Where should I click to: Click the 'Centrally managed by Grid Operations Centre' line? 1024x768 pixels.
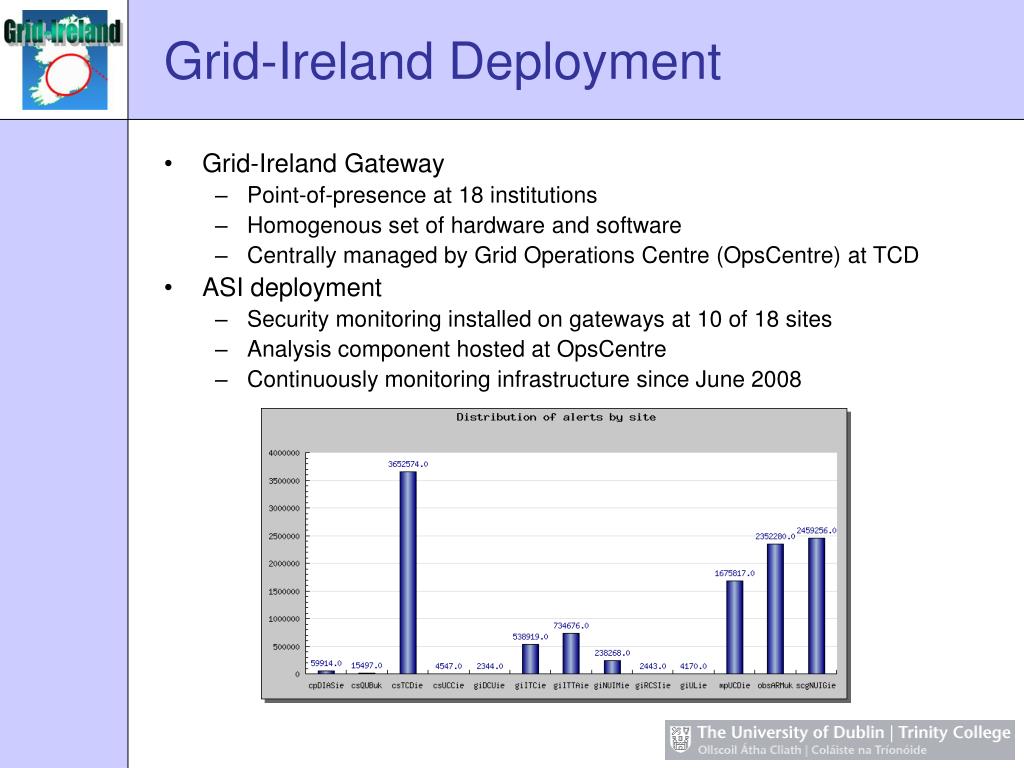tap(583, 255)
